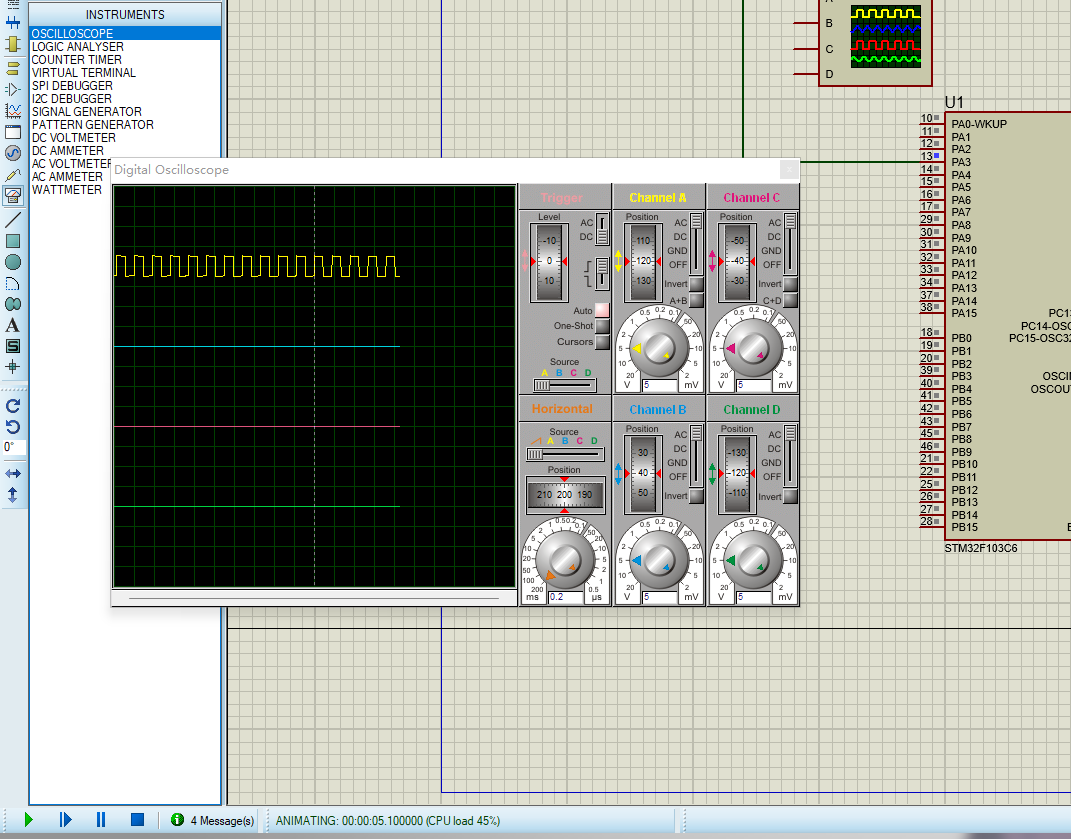Stop the simulation with the square button
Screen dimensions: 1071x839
[x=137, y=820]
